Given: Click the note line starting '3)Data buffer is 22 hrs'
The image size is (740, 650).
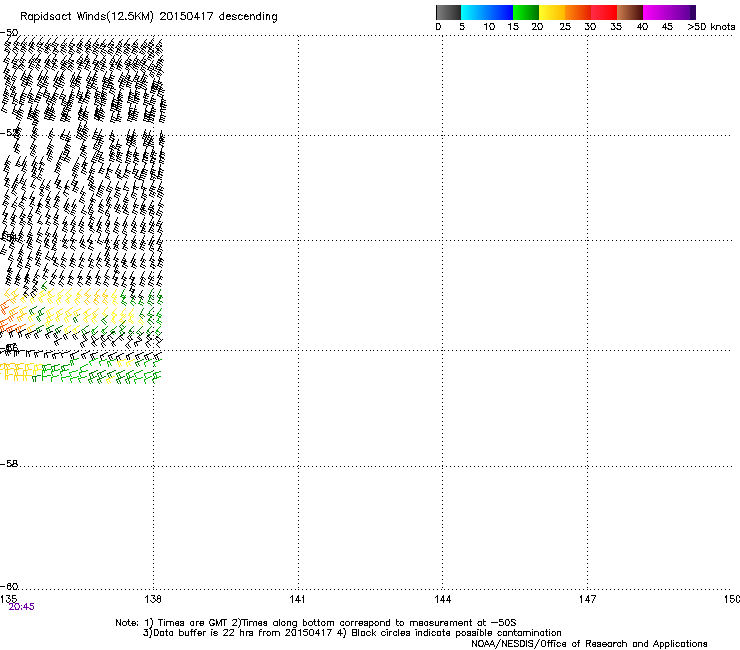Looking at the screenshot, I should click(352, 633).
